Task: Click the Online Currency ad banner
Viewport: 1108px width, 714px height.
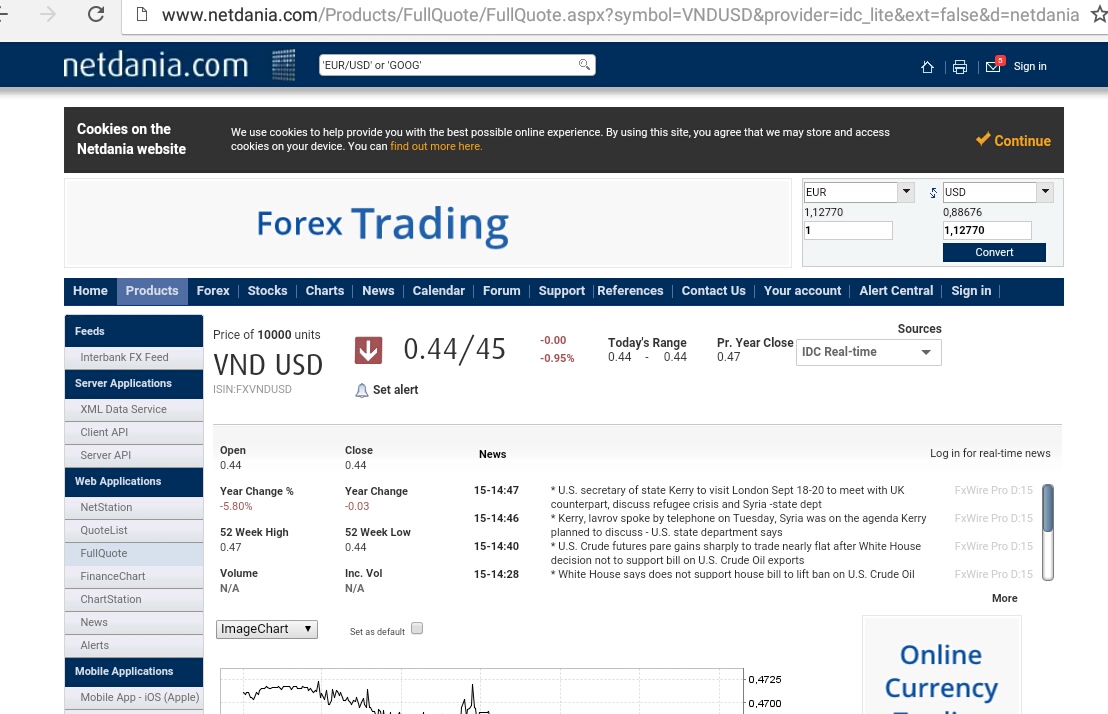Action: (941, 666)
